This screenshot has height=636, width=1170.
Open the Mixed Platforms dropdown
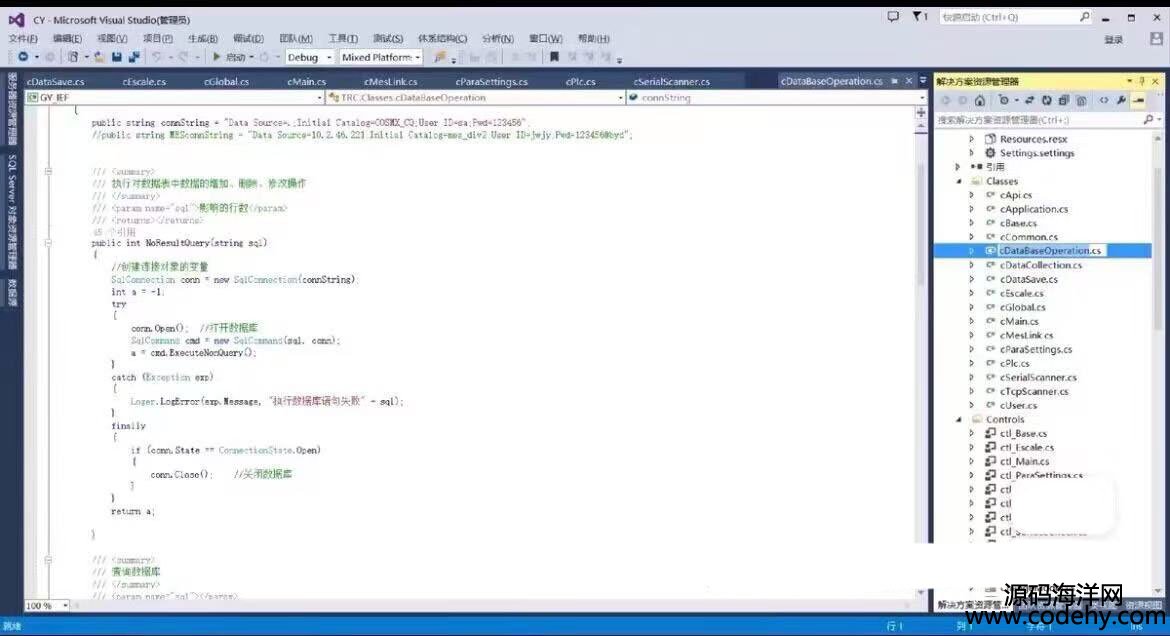click(x=381, y=57)
